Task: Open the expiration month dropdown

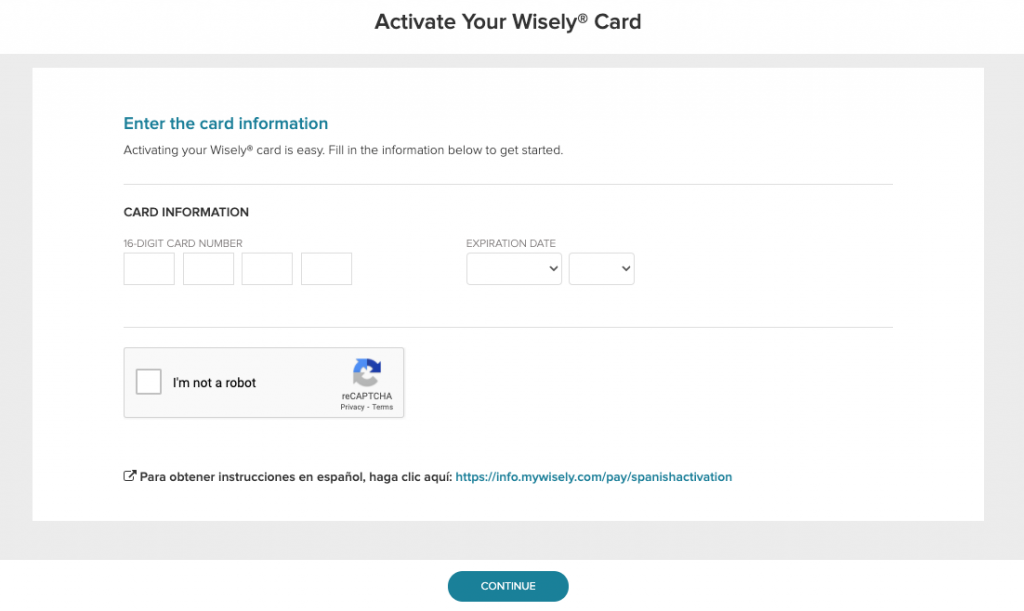Action: pos(513,268)
